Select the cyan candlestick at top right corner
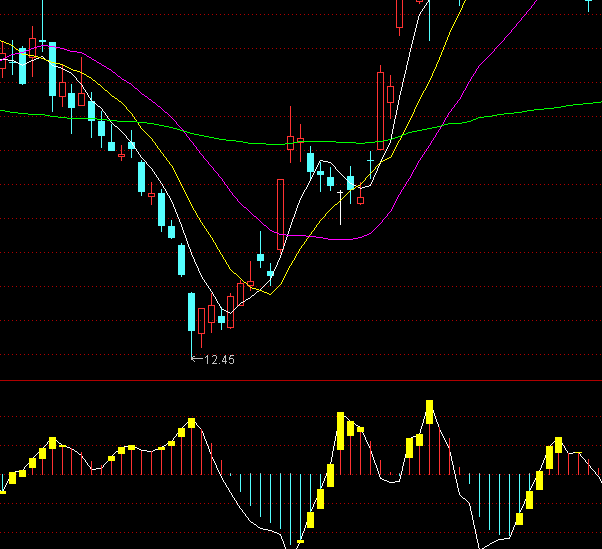The height and width of the screenshot is (549, 602). [588, 4]
